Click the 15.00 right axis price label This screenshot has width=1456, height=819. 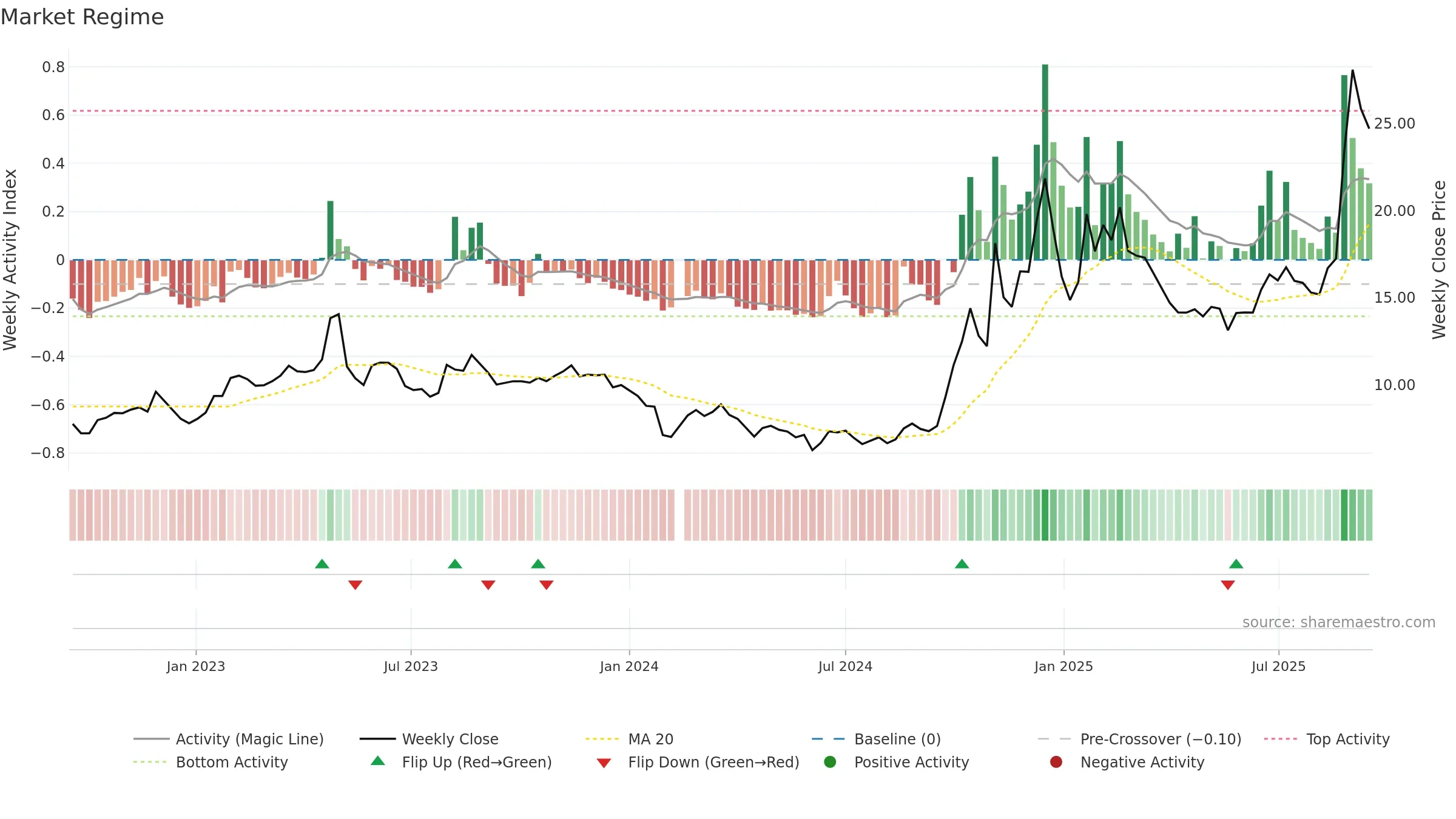pyautogui.click(x=1395, y=298)
